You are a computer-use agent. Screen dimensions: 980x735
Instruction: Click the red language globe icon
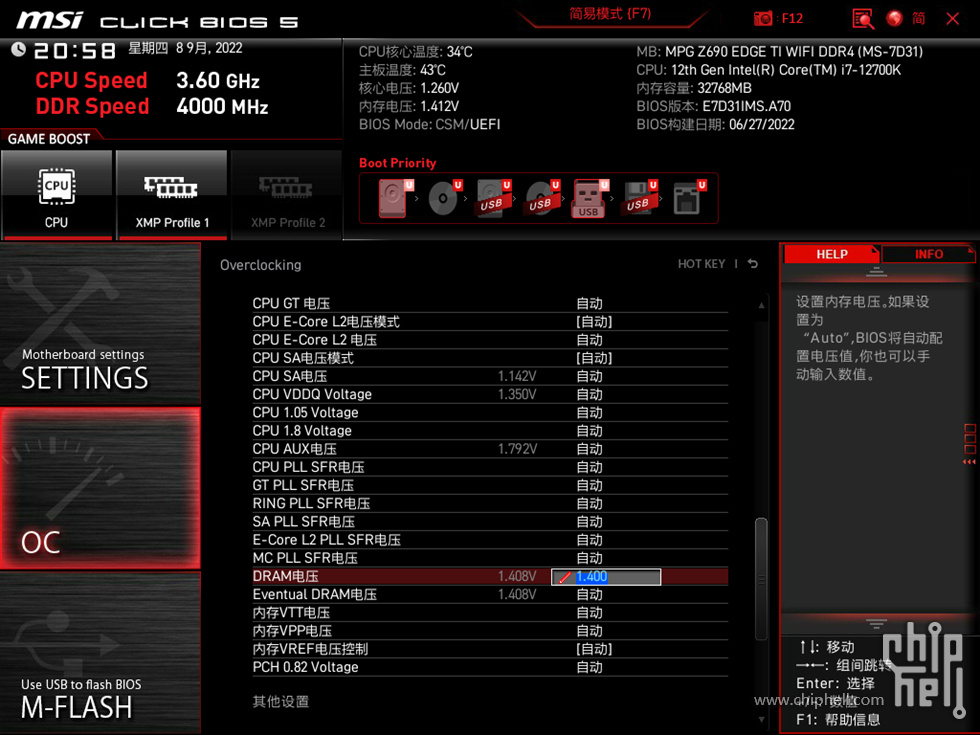tap(894, 18)
